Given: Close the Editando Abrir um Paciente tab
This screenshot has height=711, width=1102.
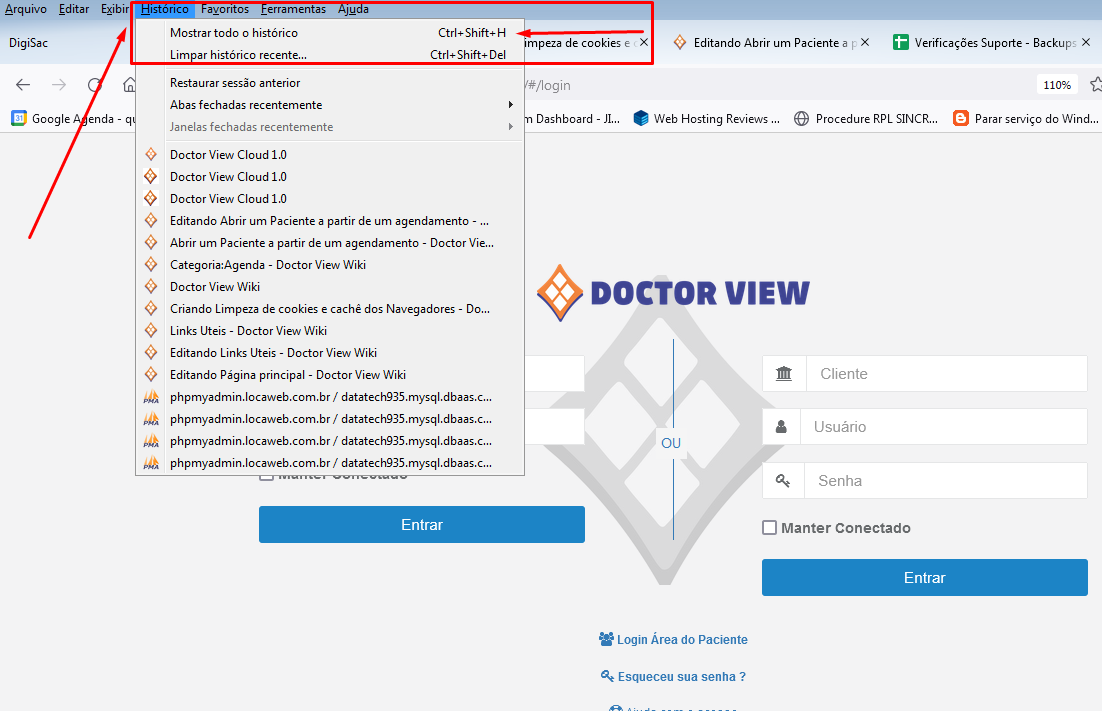Looking at the screenshot, I should [865, 42].
